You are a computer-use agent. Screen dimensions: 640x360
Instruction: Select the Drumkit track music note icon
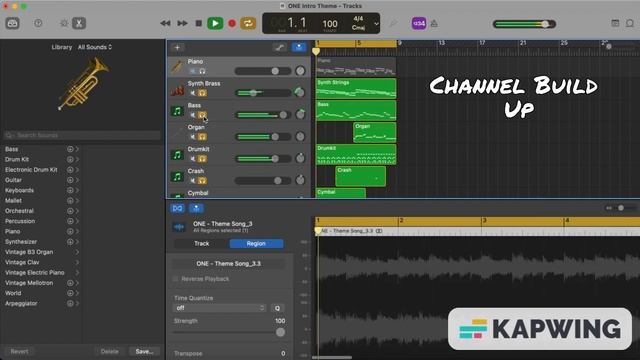coord(177,155)
